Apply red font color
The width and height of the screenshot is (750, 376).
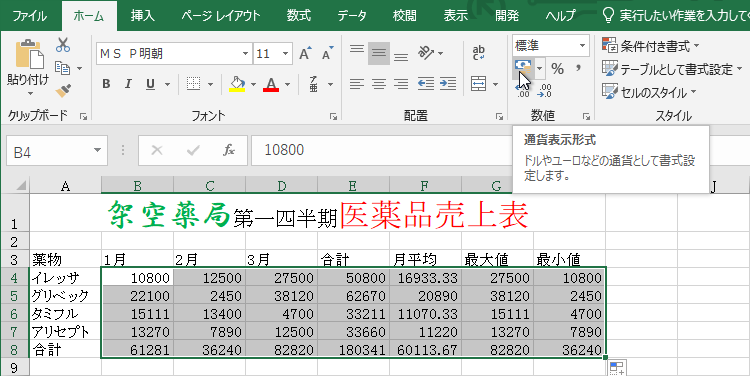pyautogui.click(x=271, y=84)
